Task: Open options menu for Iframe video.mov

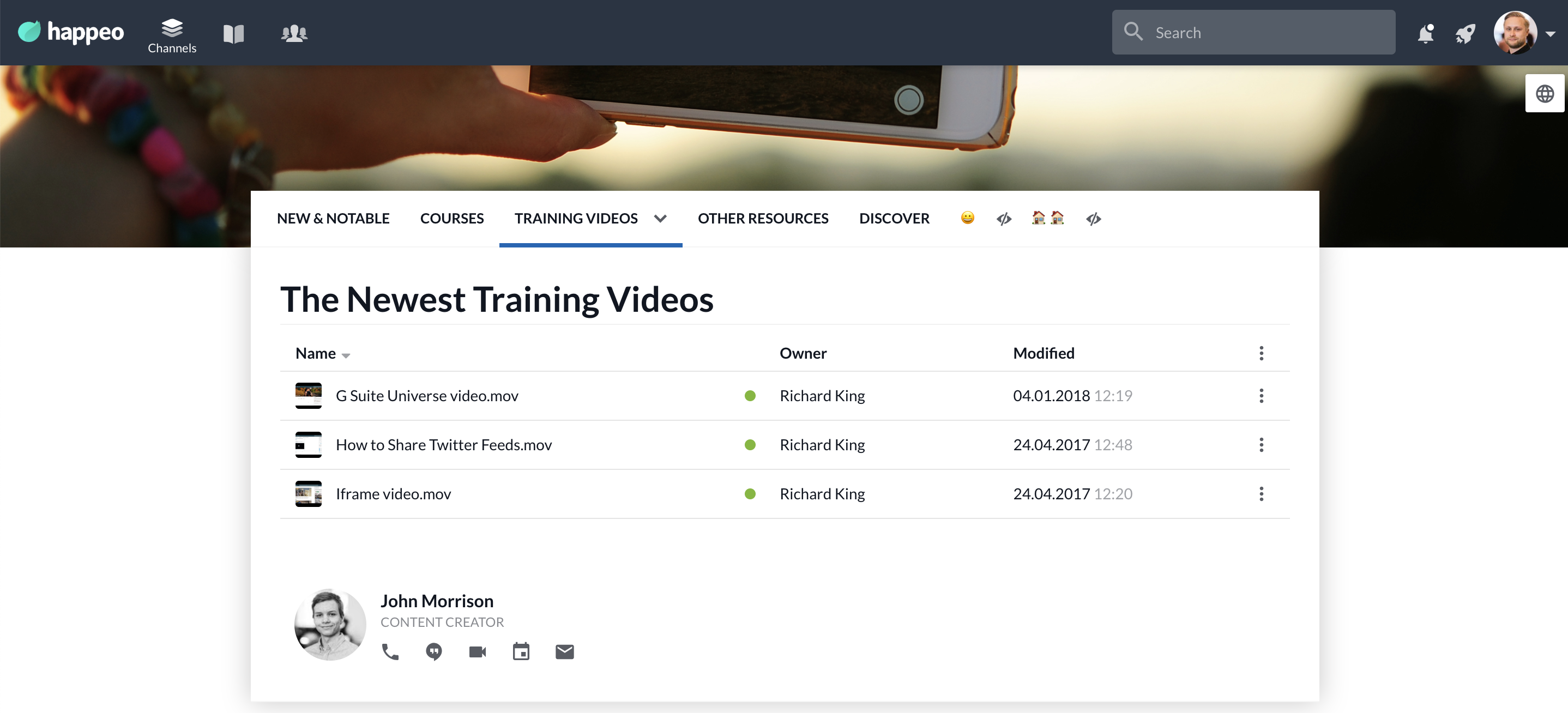Action: (1261, 493)
